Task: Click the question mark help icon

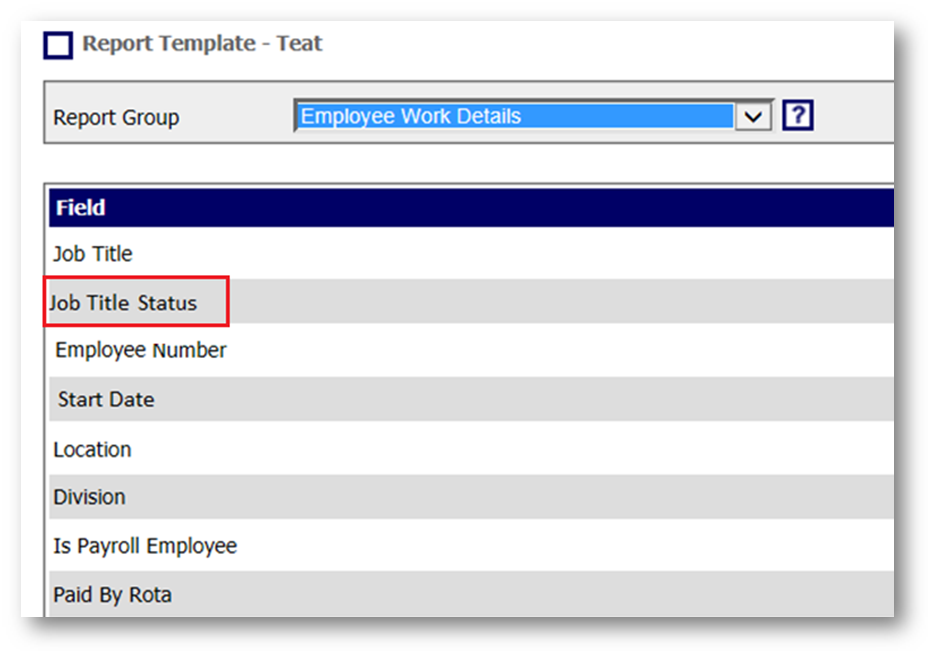Action: point(797,116)
